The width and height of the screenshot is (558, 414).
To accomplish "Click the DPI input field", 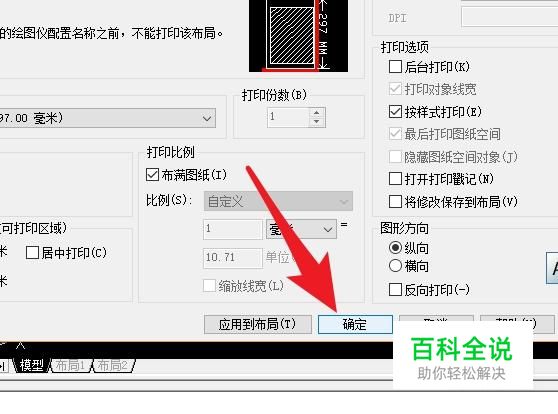I will point(510,17).
